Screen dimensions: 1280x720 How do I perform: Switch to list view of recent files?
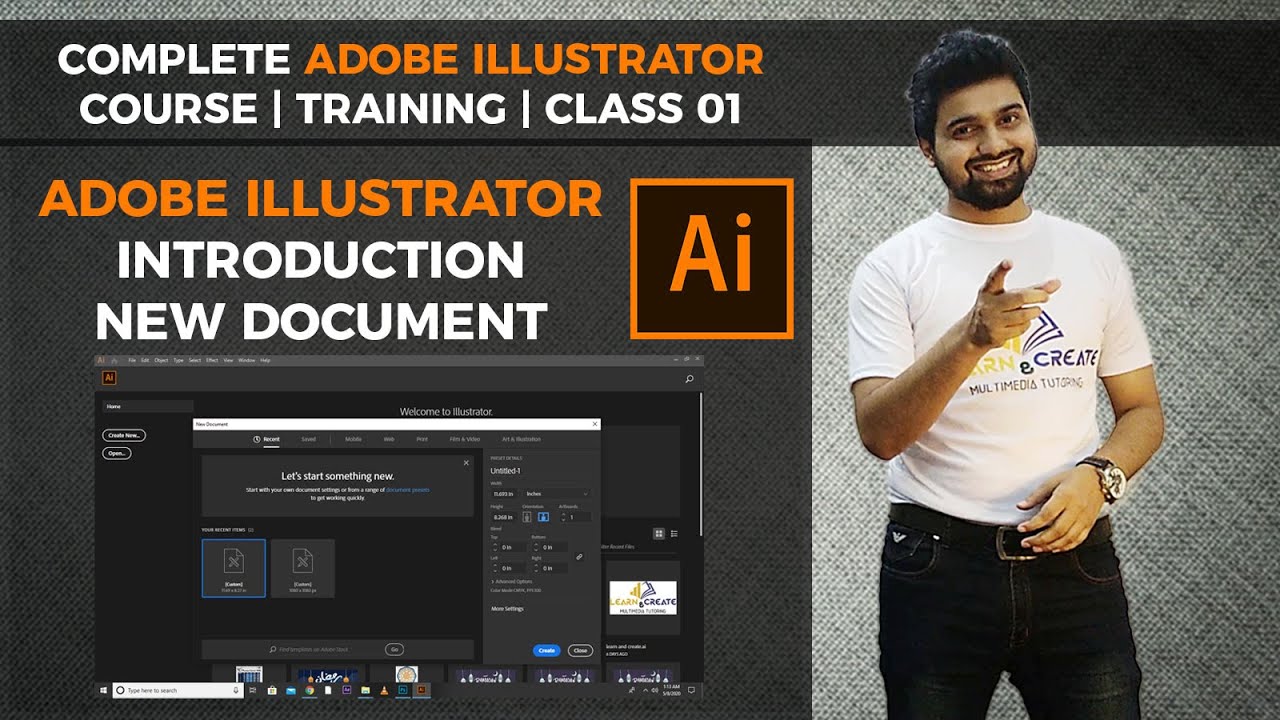(674, 534)
